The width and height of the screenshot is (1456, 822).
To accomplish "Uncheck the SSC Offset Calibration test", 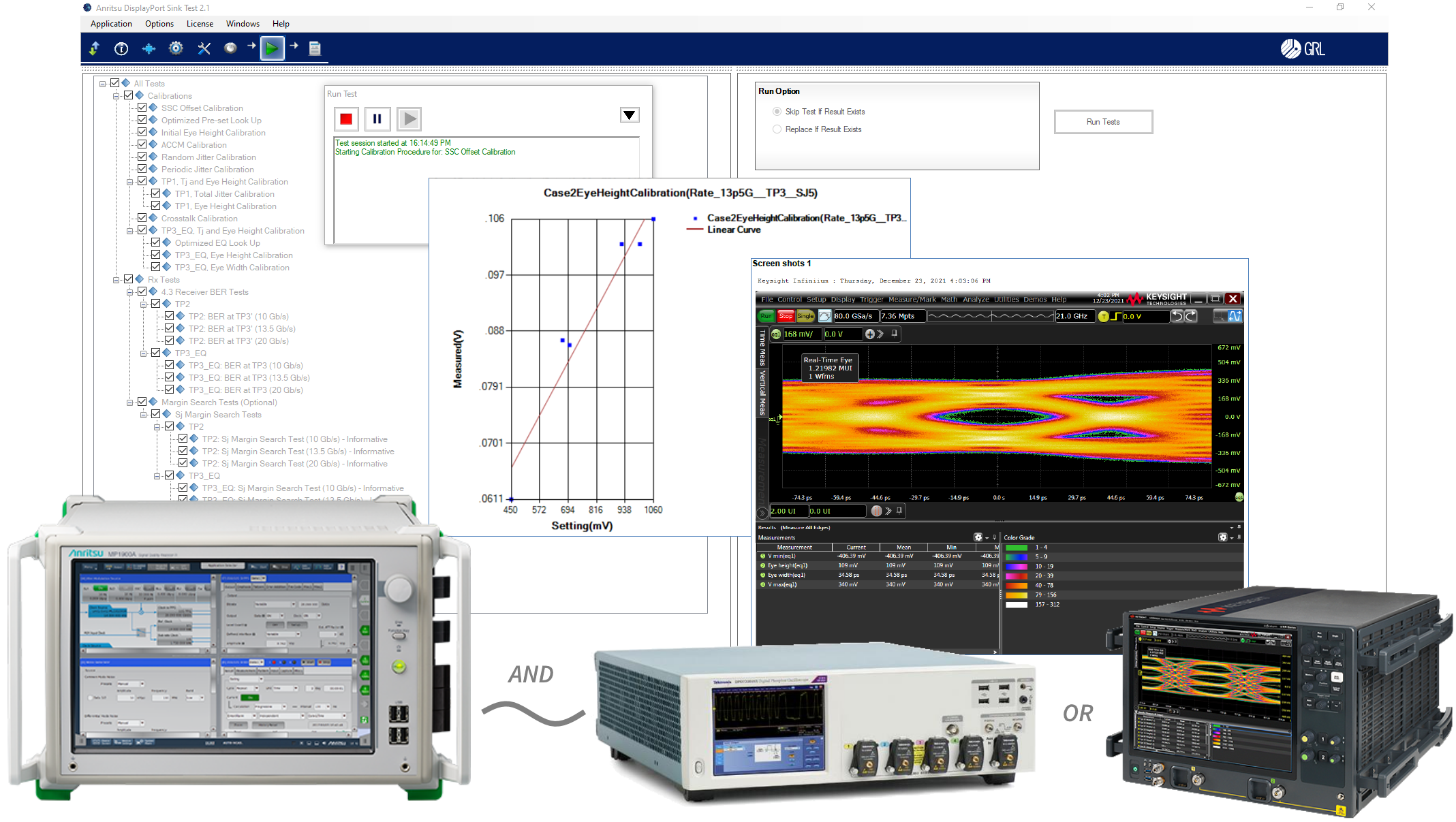I will [142, 107].
